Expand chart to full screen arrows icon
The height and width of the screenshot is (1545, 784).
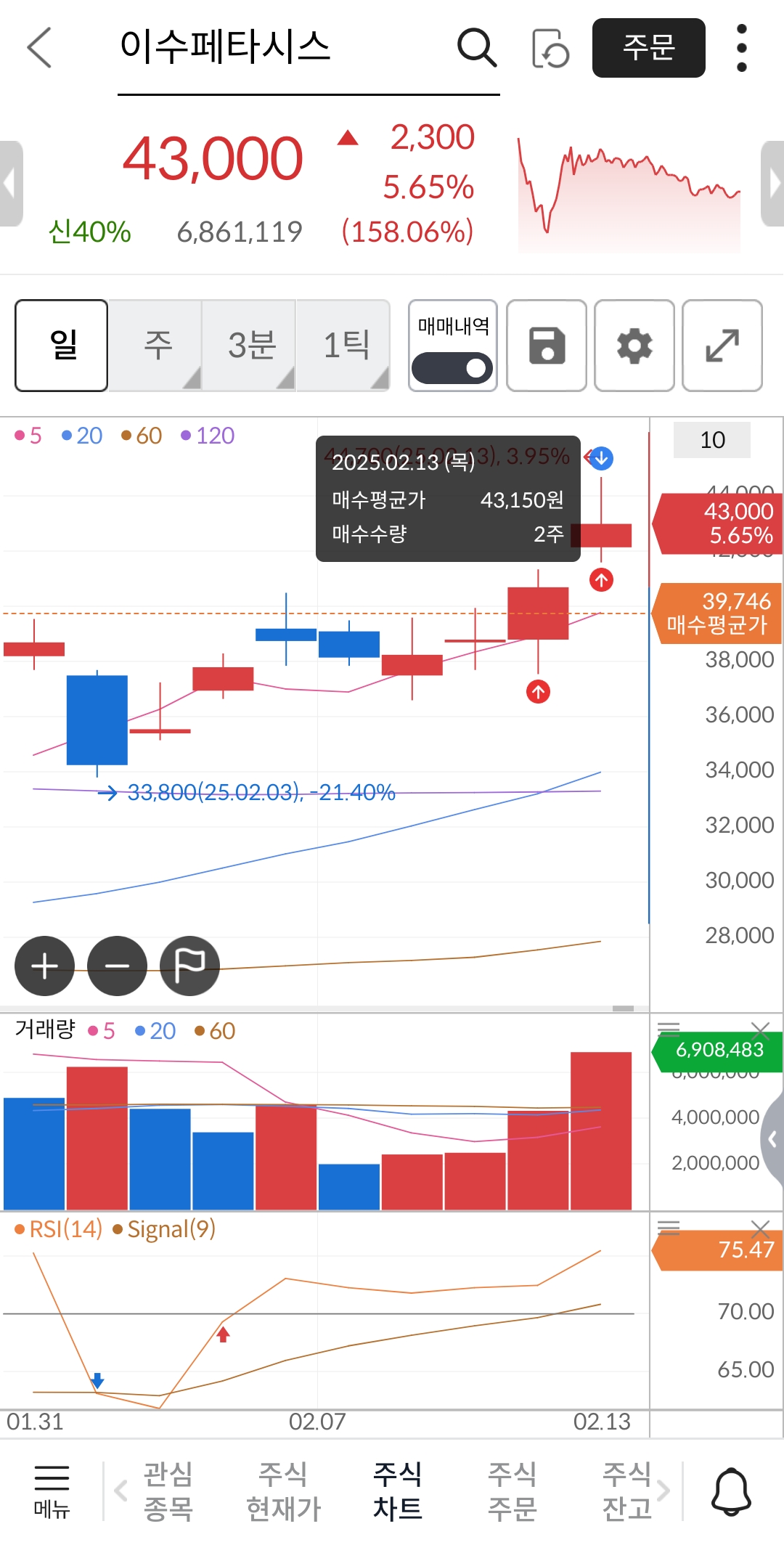(x=722, y=346)
